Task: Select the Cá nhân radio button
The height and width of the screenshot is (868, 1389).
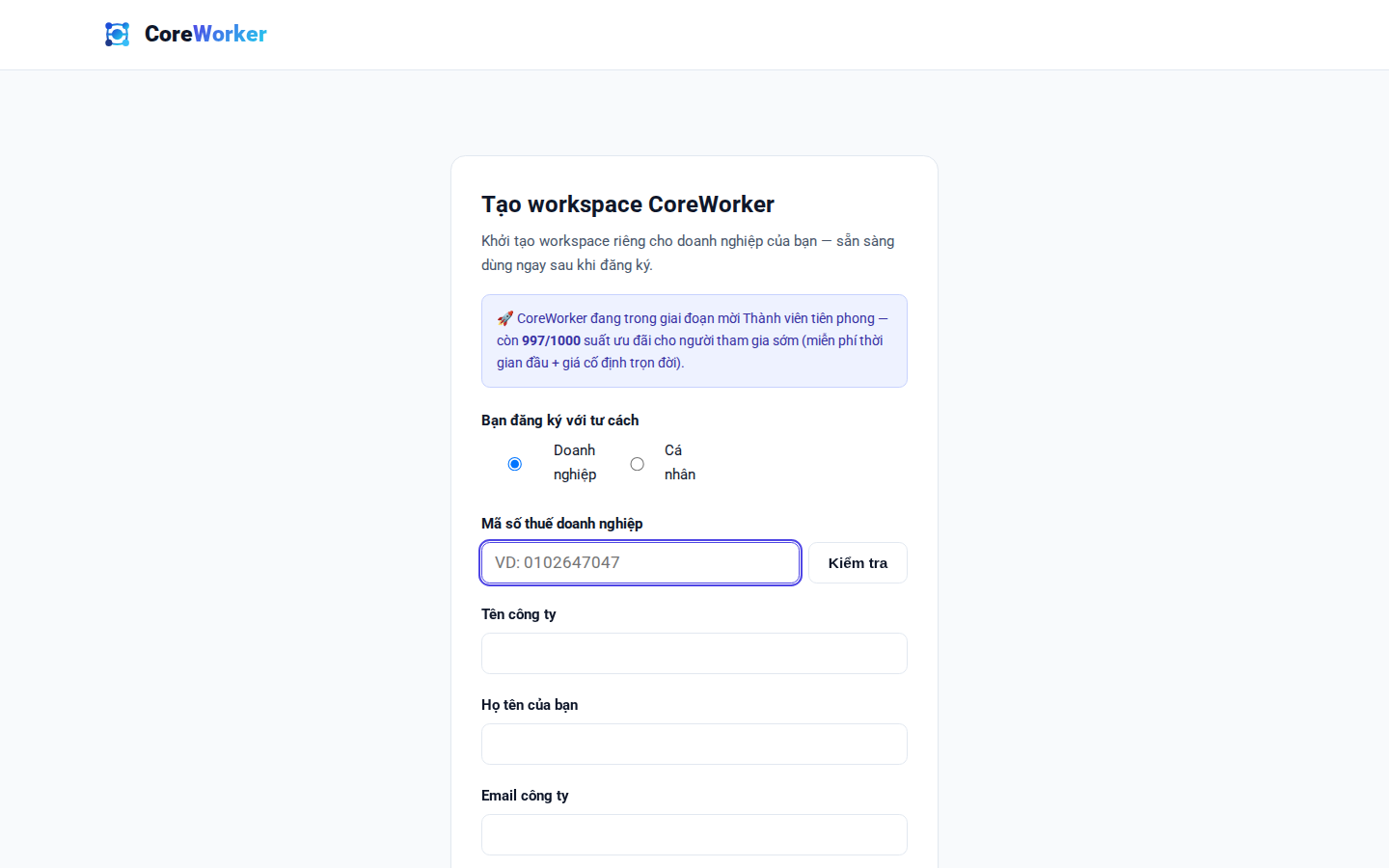Action: (638, 464)
